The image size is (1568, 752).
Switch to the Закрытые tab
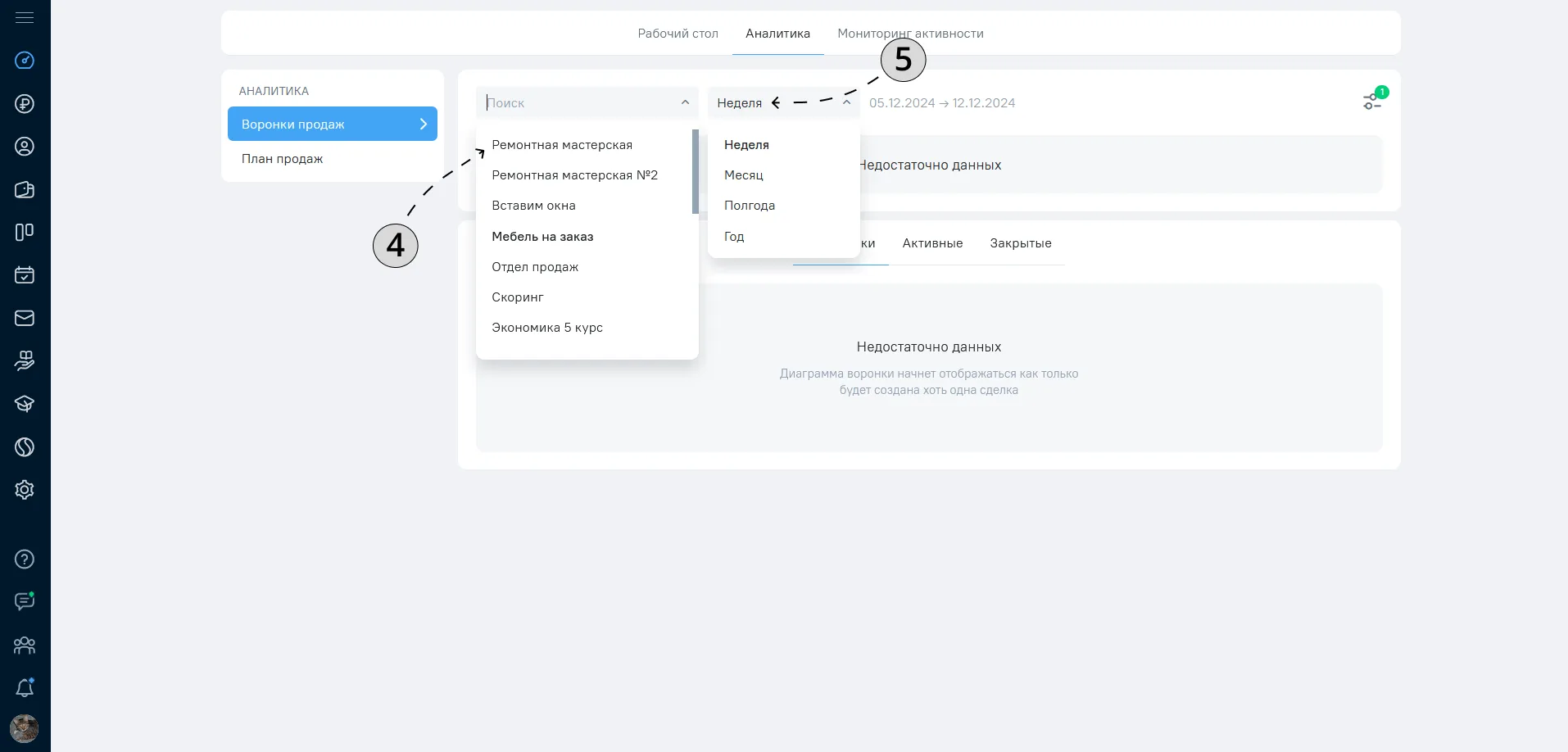point(1021,243)
